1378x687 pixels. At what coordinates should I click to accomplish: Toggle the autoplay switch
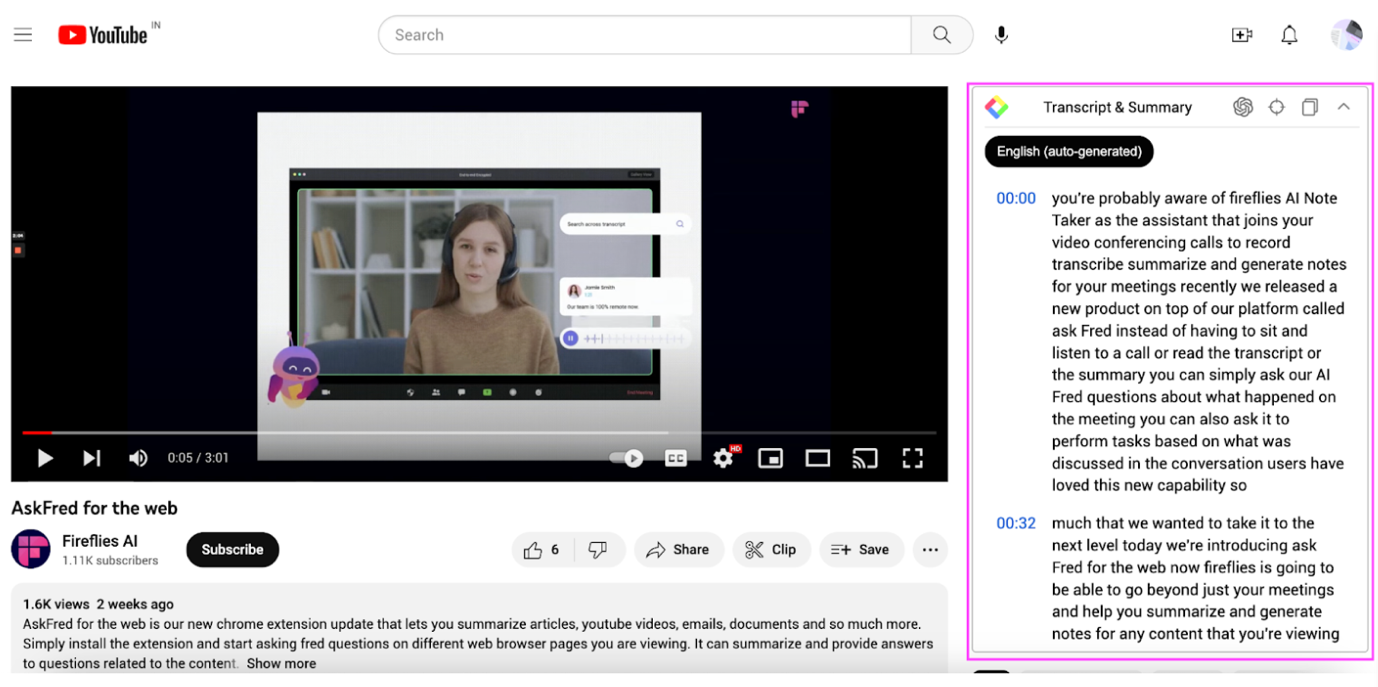(627, 458)
